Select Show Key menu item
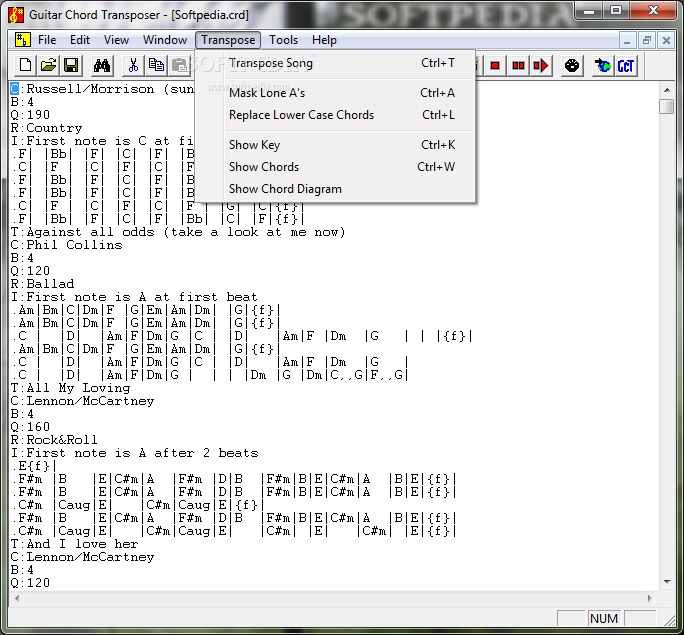The image size is (684, 635). pos(335,145)
